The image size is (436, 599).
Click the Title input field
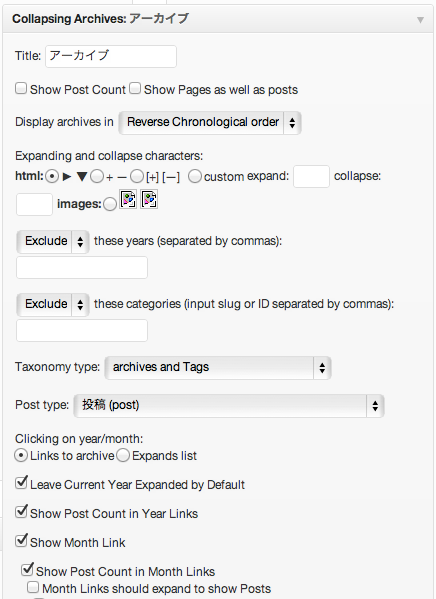pos(111,57)
